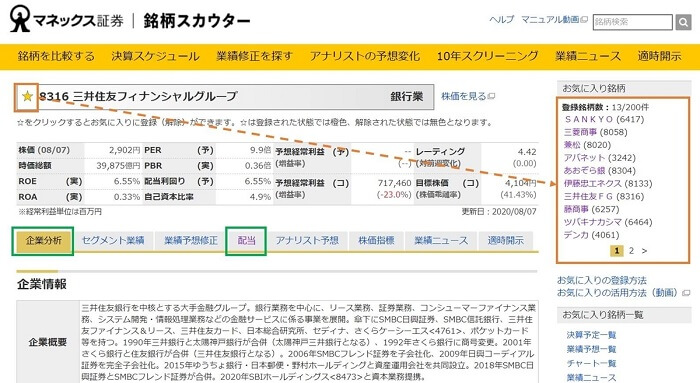Open the 業績予想一覧 link

pos(592,349)
